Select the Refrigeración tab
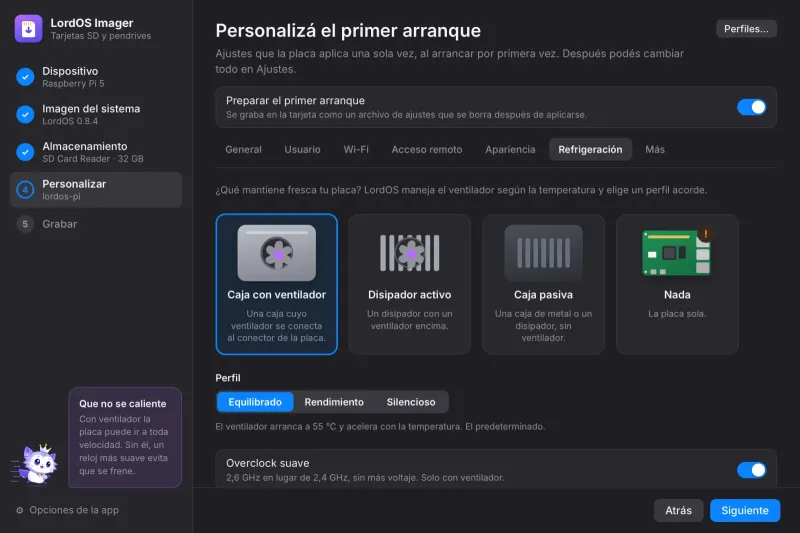The image size is (800, 533). (x=590, y=149)
